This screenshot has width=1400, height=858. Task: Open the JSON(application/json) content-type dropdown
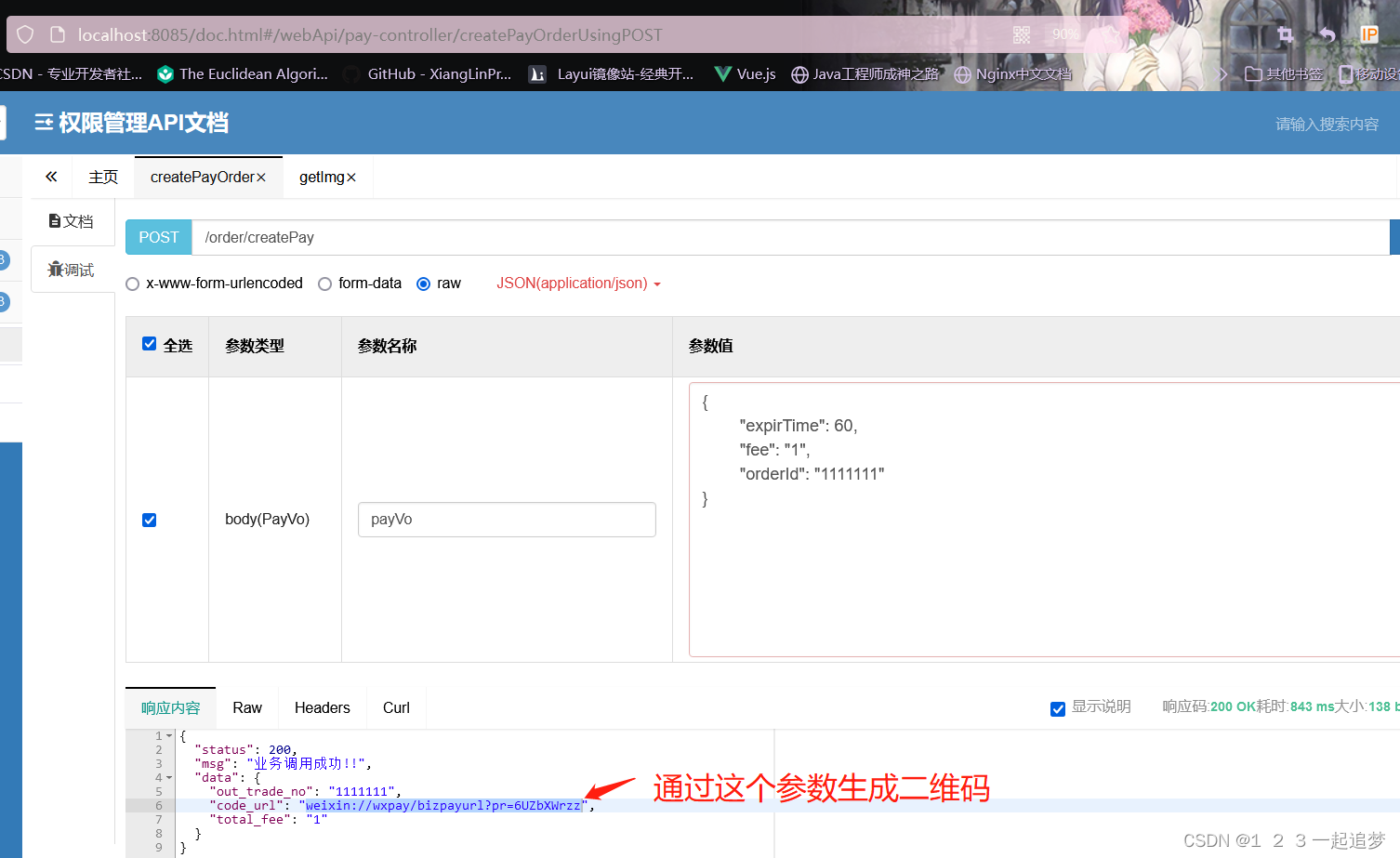578,284
